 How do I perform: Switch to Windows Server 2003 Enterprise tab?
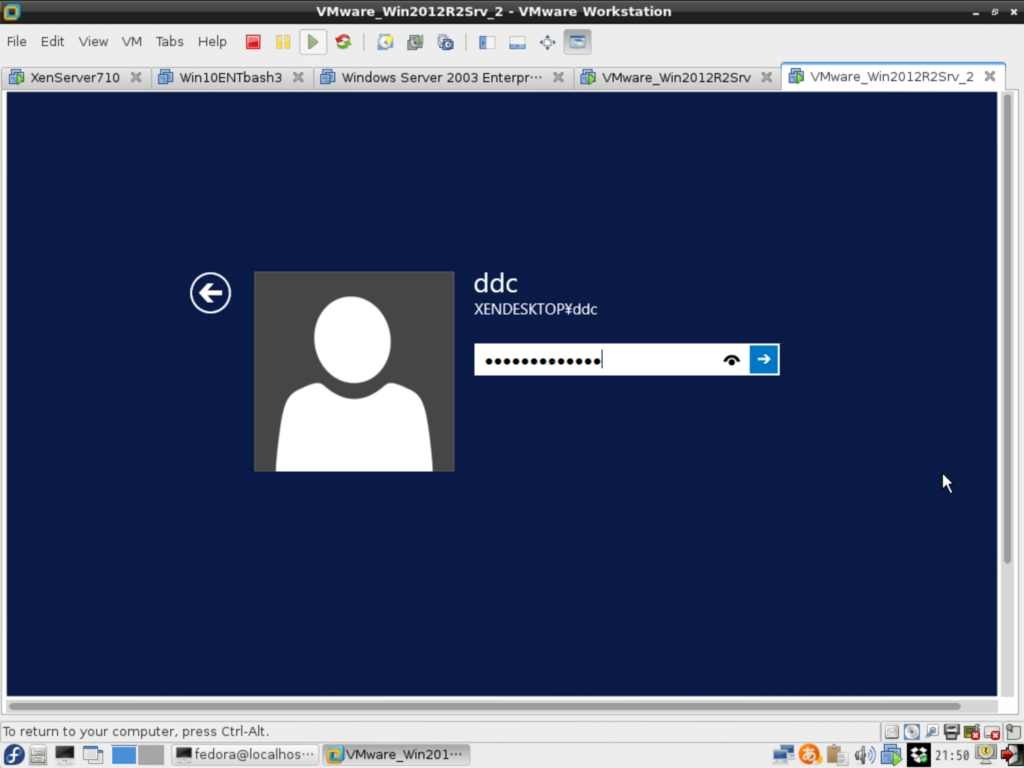pos(441,77)
